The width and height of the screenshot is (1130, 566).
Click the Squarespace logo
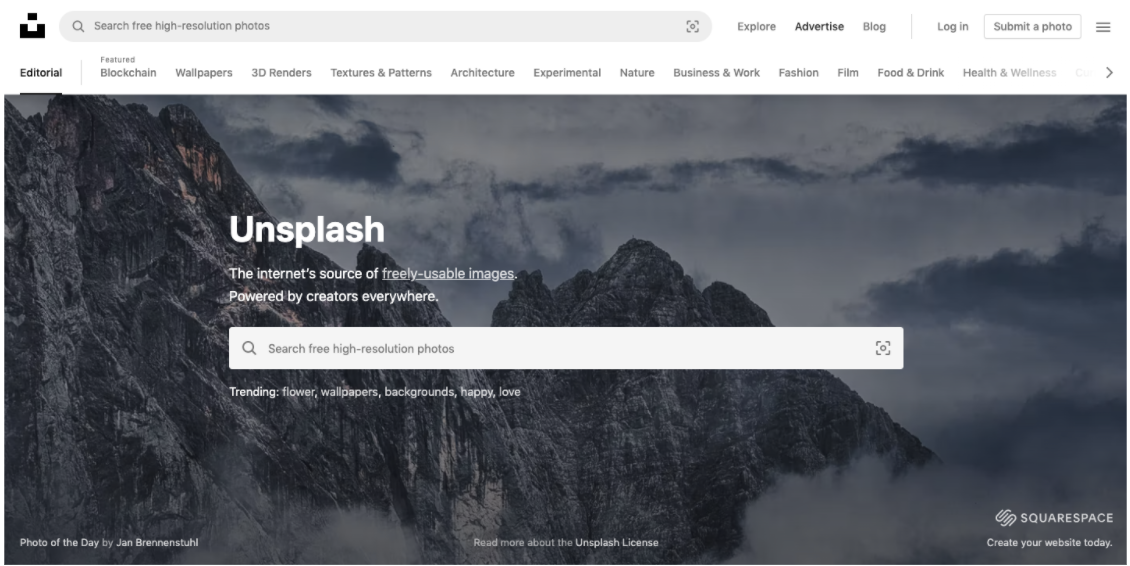[1054, 518]
